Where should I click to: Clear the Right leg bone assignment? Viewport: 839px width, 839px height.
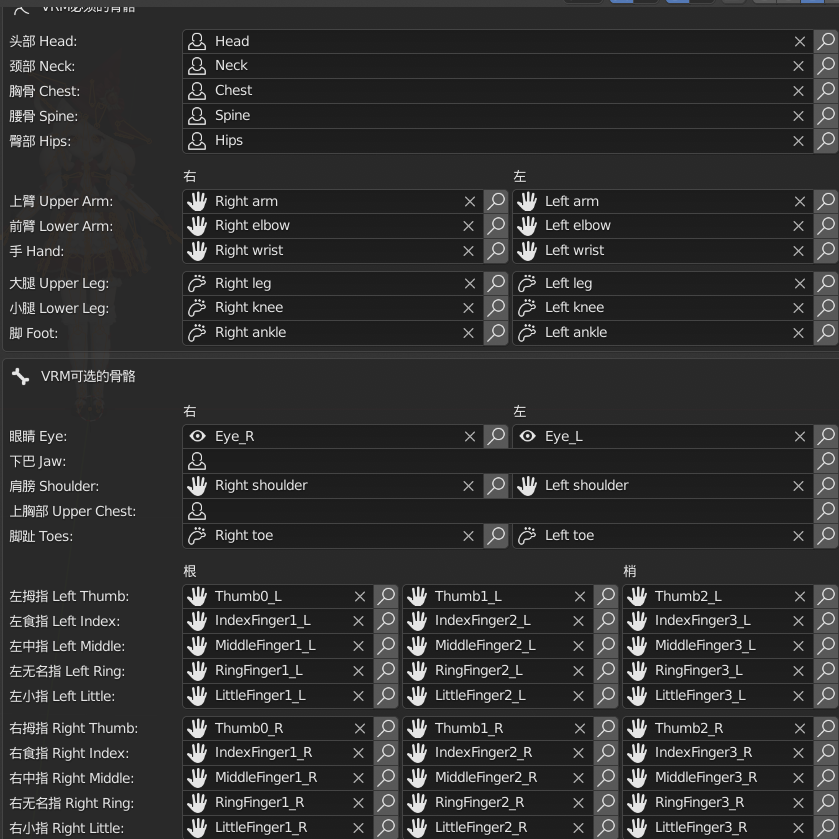click(470, 284)
